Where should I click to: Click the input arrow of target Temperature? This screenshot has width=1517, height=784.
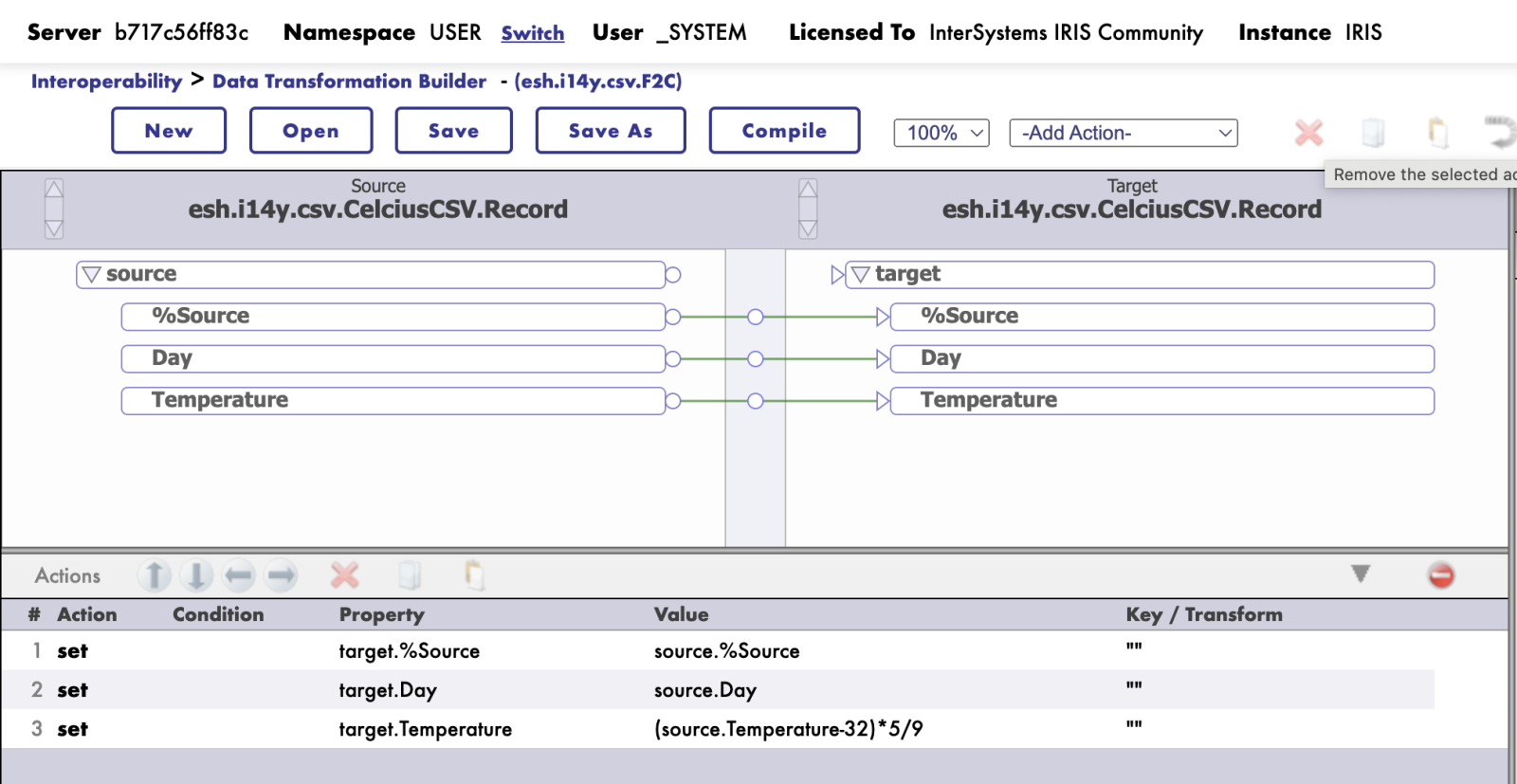tap(883, 401)
